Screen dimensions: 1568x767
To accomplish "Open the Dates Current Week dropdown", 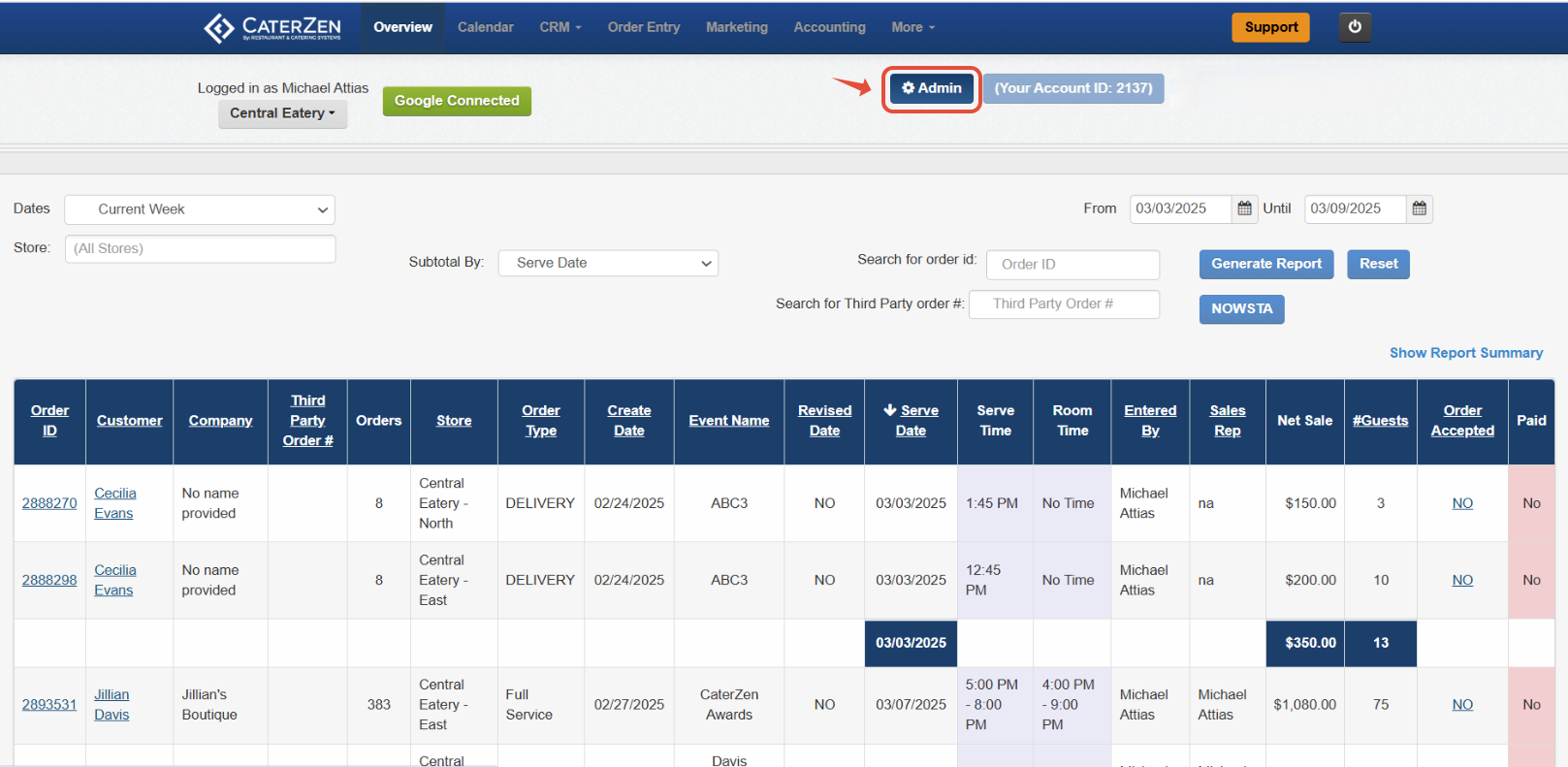I will (x=200, y=209).
